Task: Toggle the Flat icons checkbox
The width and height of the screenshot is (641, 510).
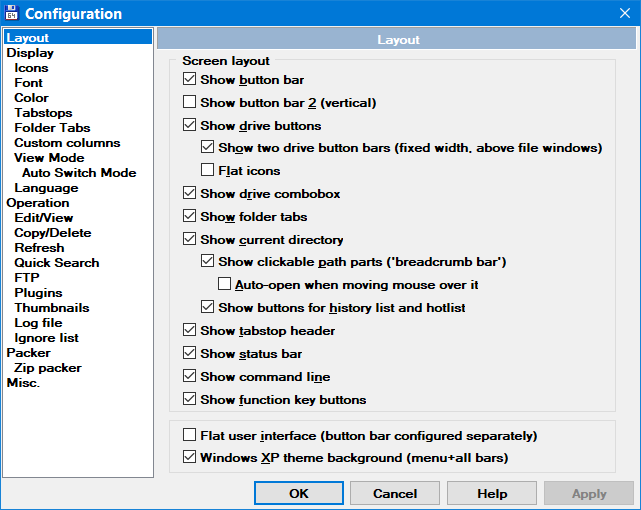Action: coord(208,171)
